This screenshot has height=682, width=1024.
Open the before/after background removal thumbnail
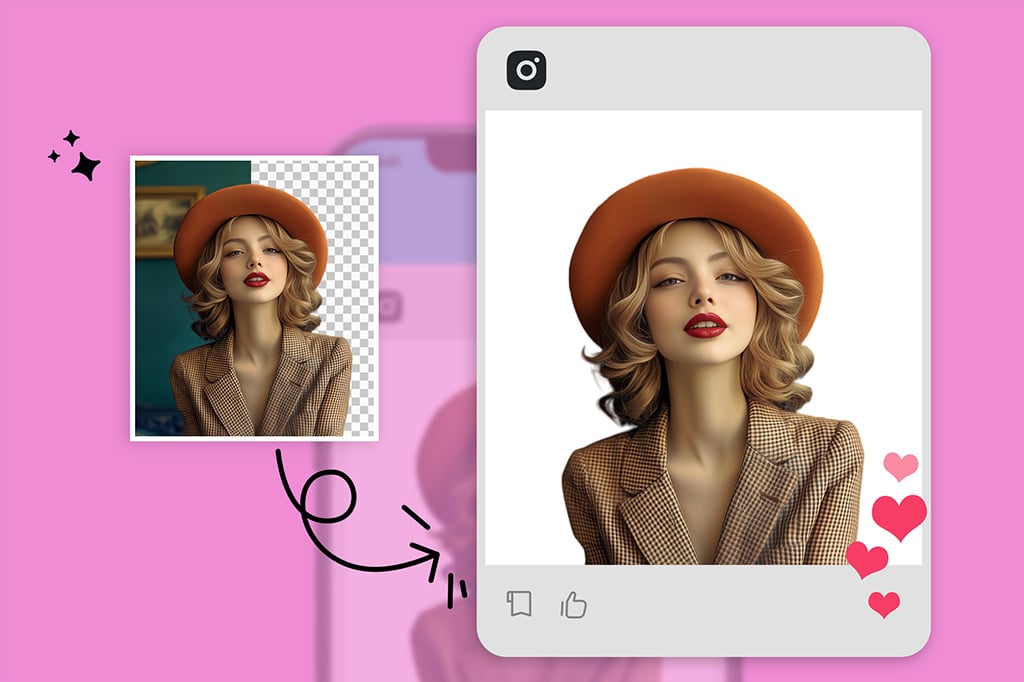pos(255,298)
